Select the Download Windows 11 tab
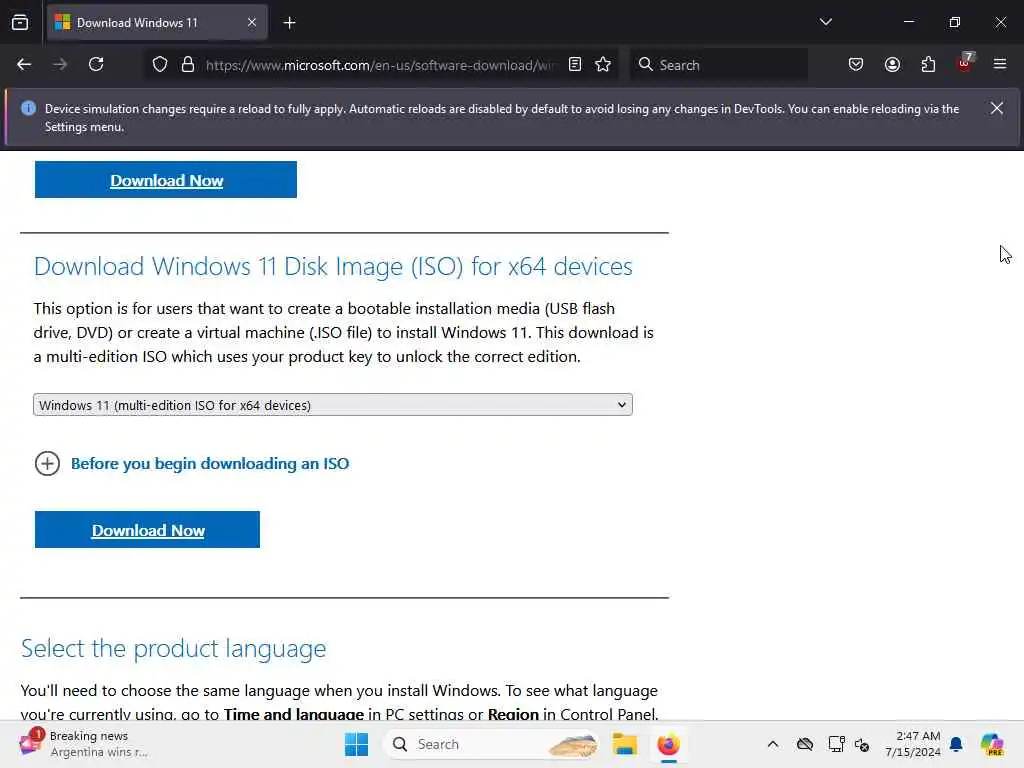 157,23
